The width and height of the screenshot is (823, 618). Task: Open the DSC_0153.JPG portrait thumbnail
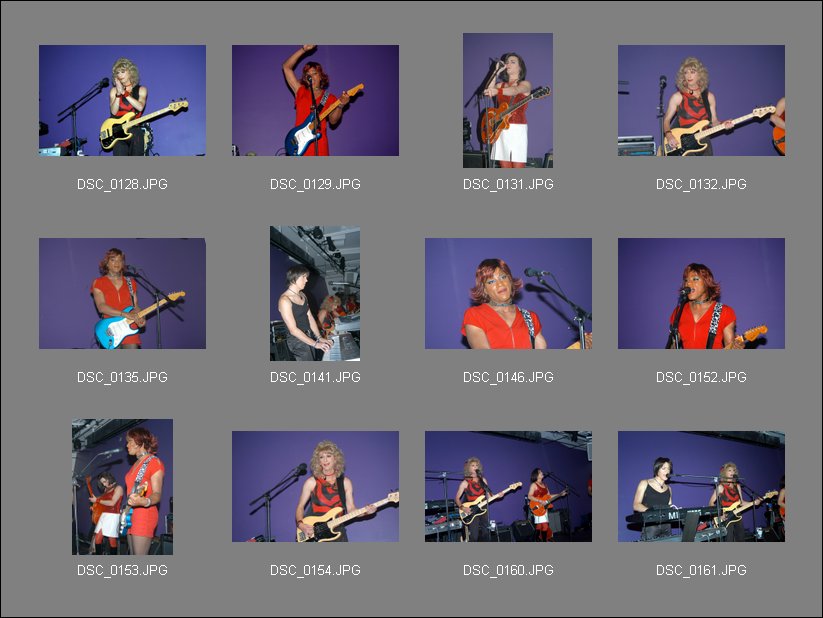[122, 487]
